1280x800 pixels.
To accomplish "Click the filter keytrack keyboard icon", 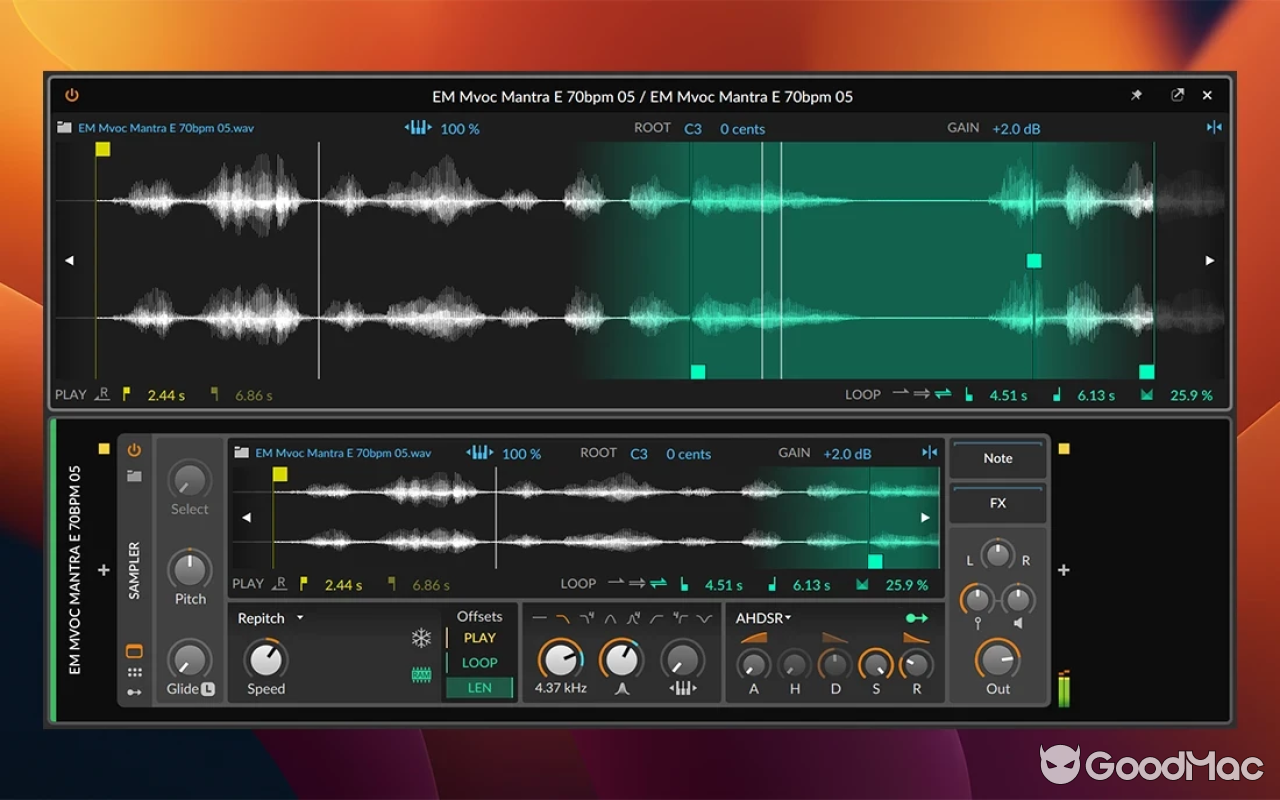I will tap(685, 688).
